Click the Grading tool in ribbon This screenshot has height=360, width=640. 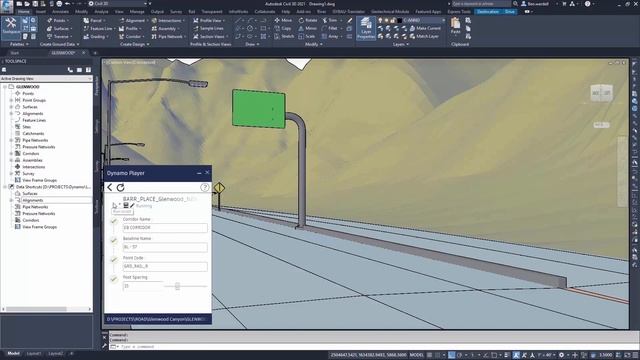96,36
